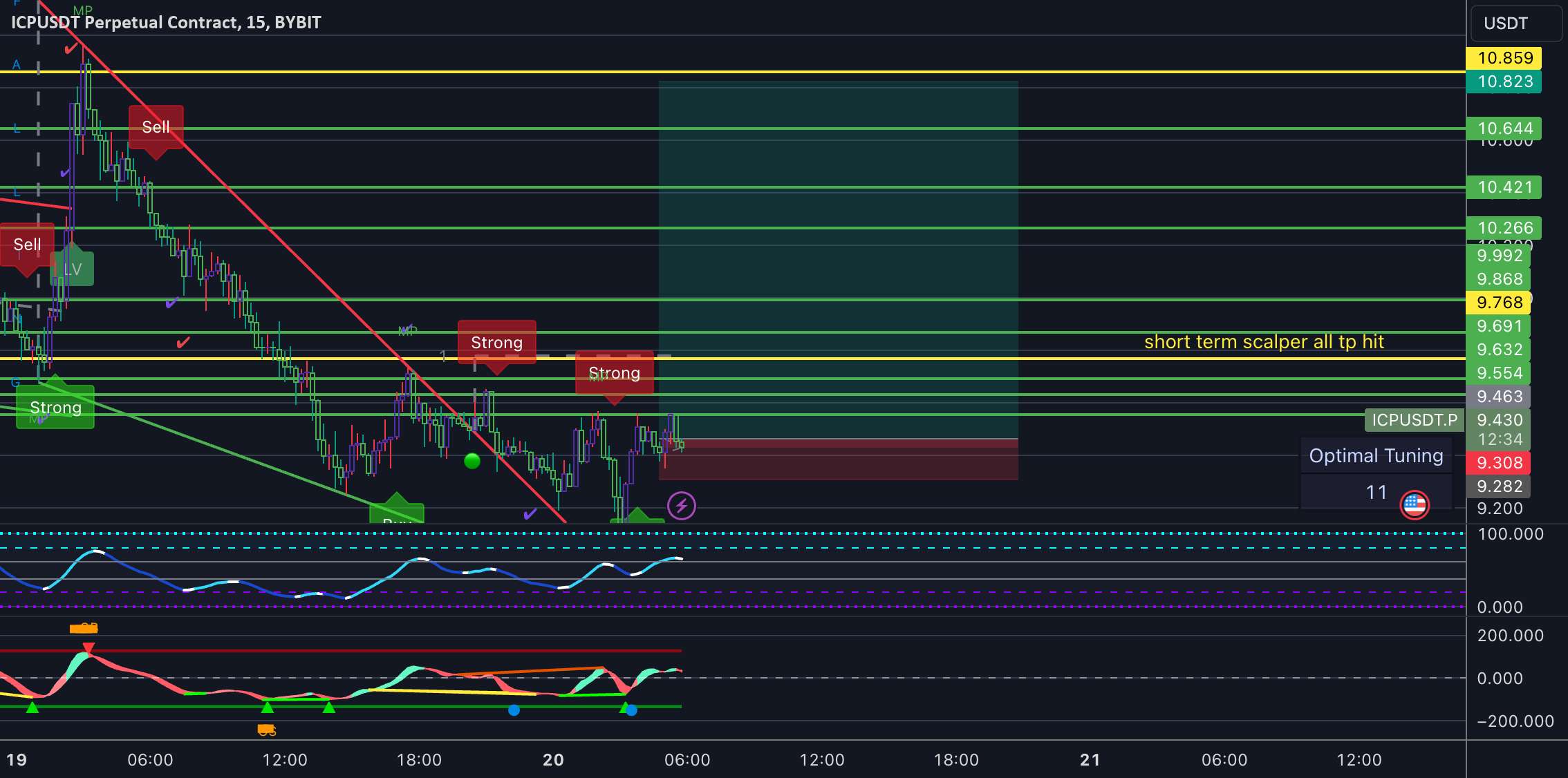Click the purple lightning bolt event icon
Viewport: 1568px width, 778px height.
(681, 506)
